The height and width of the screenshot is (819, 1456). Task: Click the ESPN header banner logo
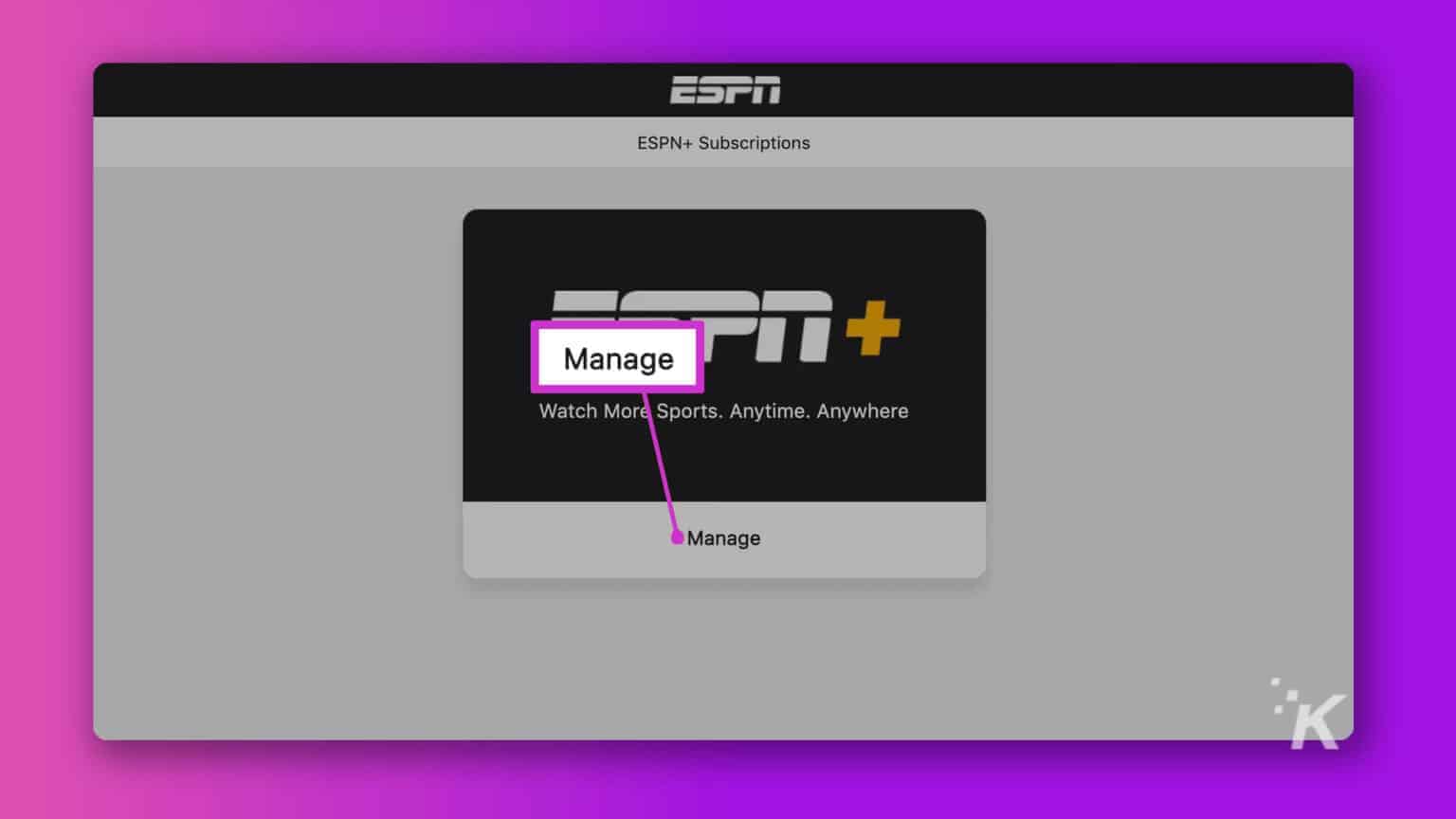(x=724, y=88)
